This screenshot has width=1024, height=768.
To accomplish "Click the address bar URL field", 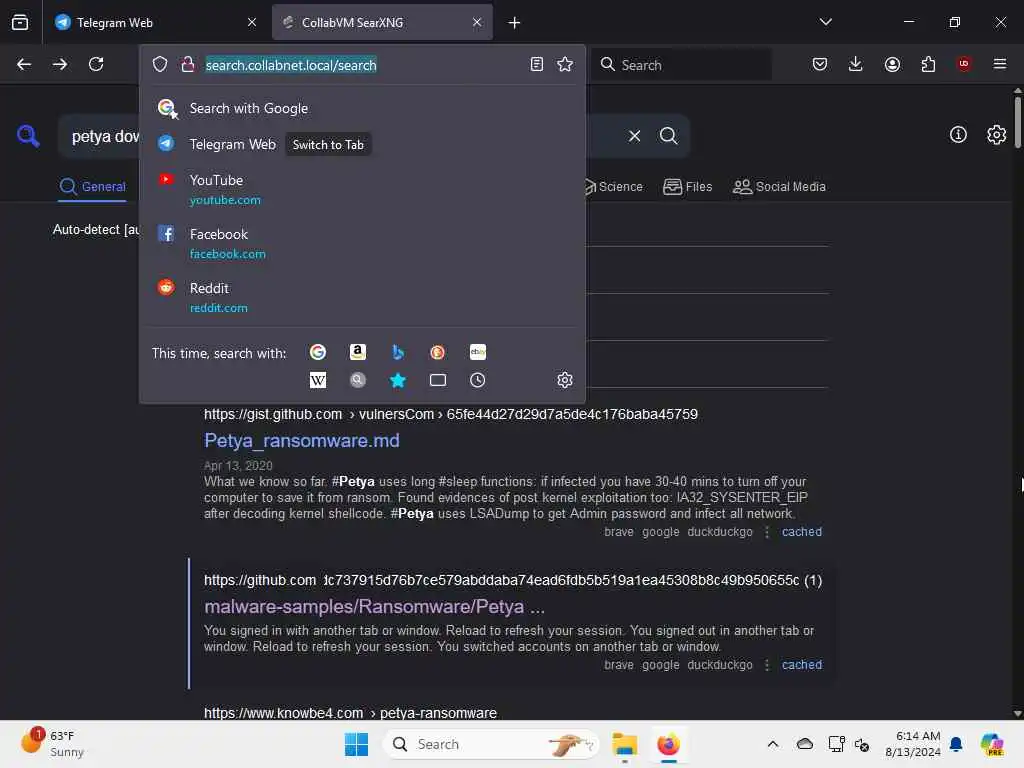I will click(x=362, y=65).
